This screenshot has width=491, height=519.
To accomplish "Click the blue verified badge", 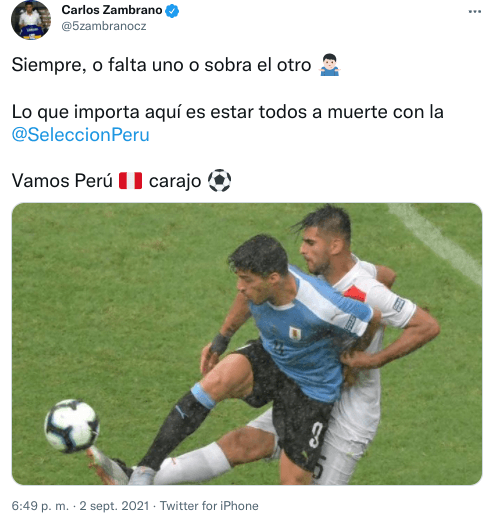I will point(172,11).
